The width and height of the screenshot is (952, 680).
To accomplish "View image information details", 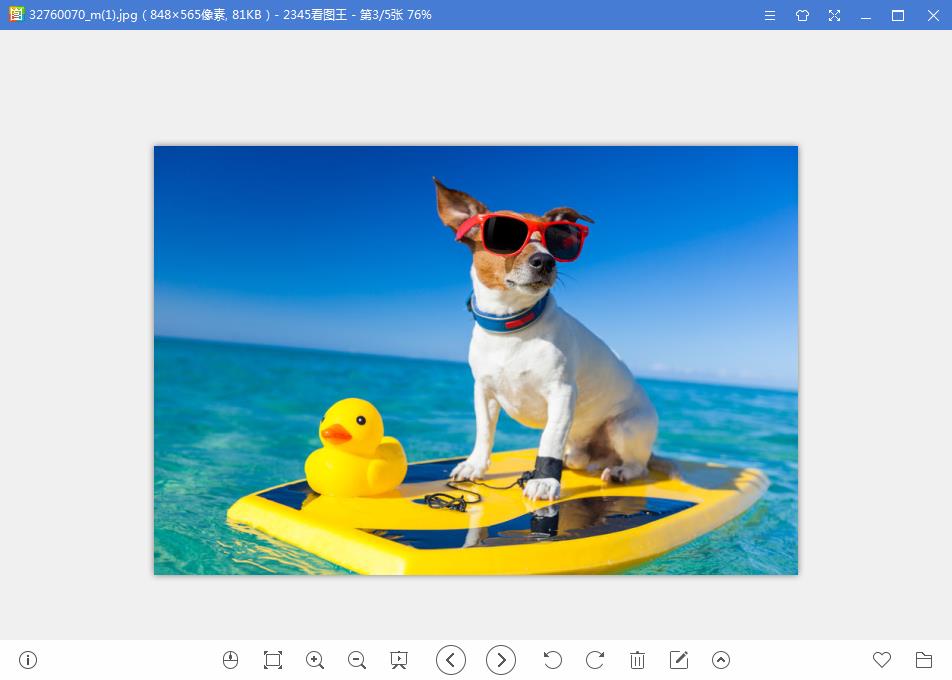I will coord(27,660).
